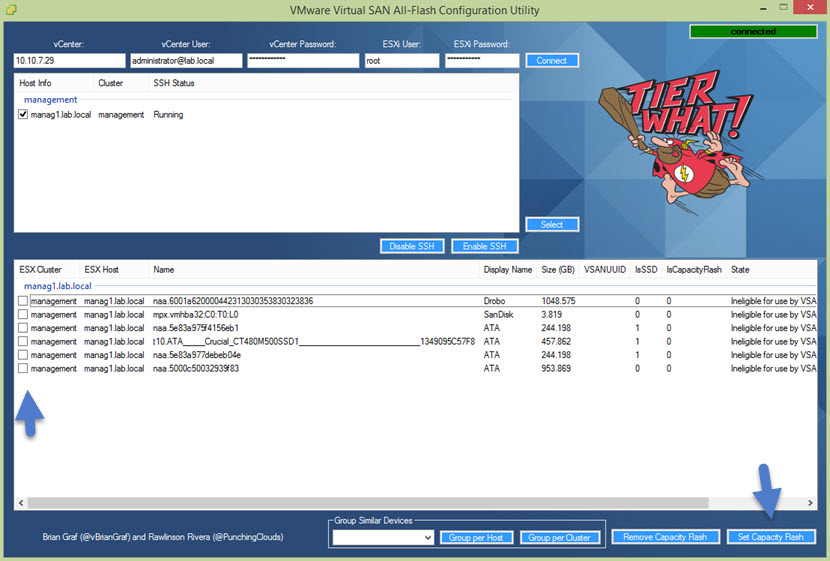Click the naa.6001a62000044231303035383032 3836 device name
This screenshot has height=561, width=830.
tap(233, 301)
